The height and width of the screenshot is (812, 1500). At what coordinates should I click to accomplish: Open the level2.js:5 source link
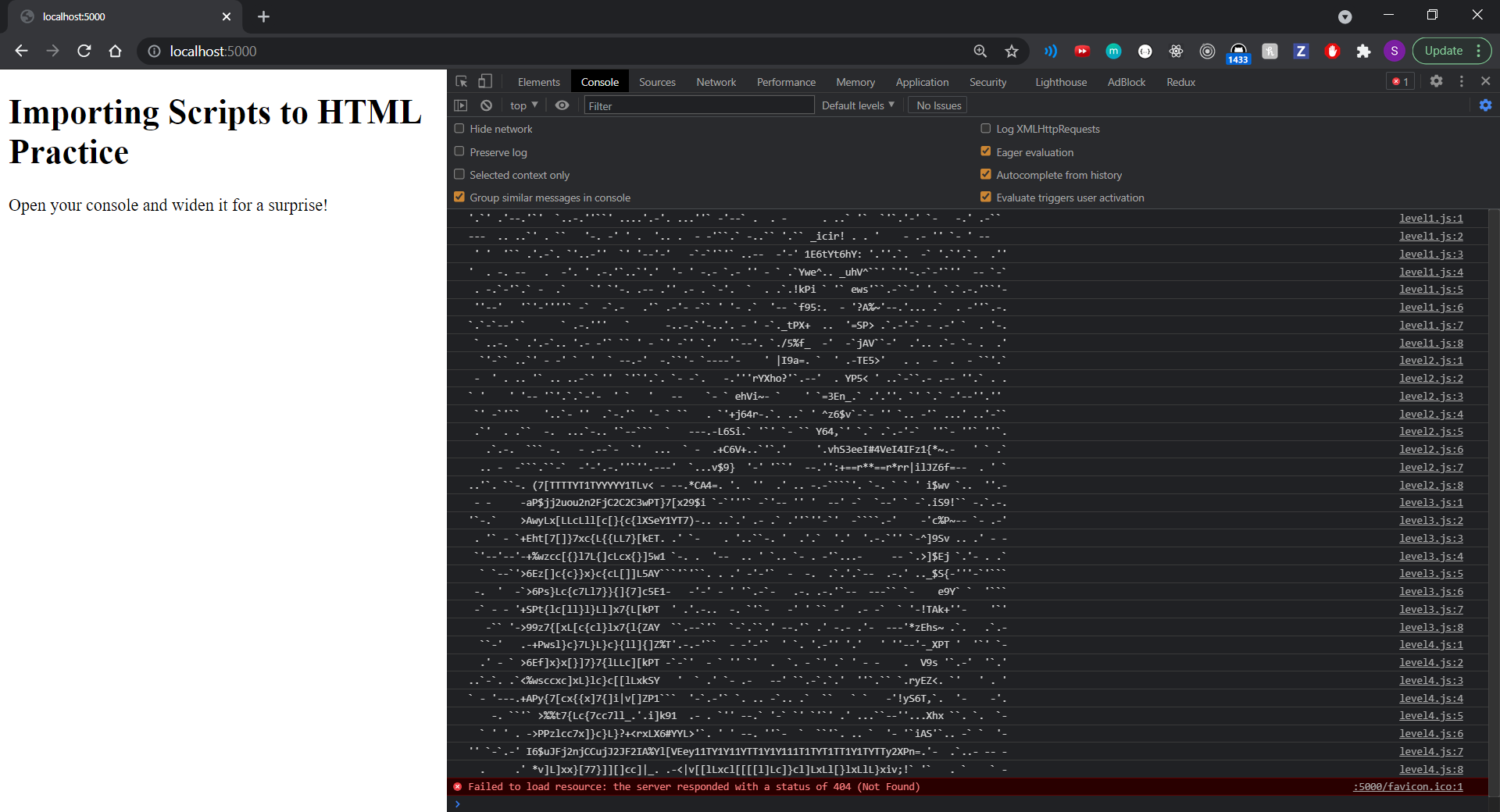(x=1430, y=431)
